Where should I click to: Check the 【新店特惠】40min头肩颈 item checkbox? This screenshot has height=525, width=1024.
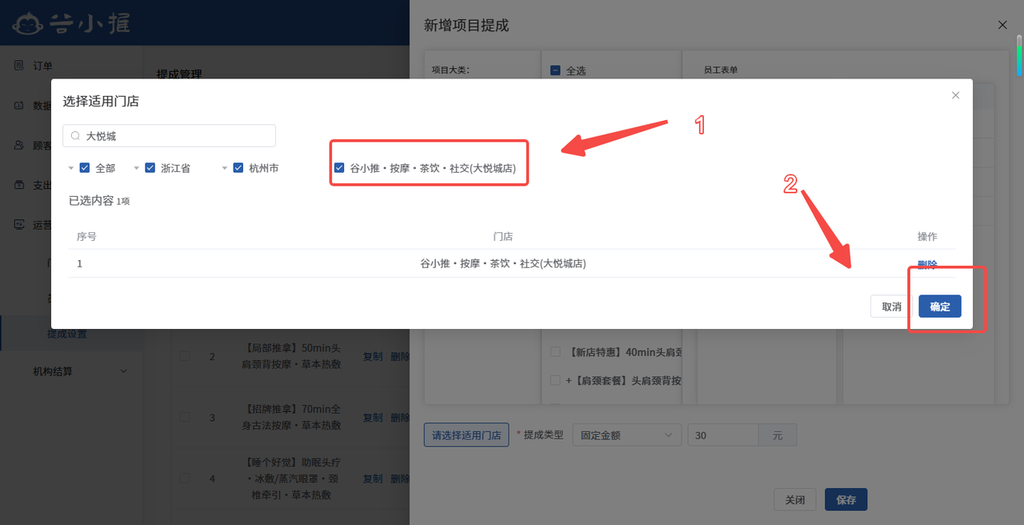(555, 352)
